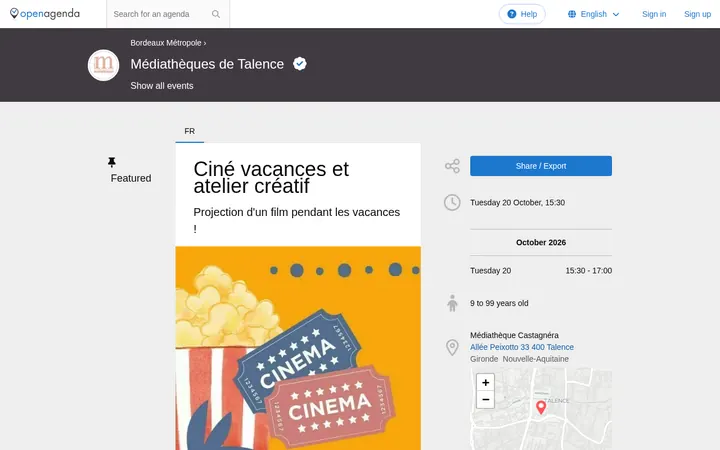Click the 9 to 99 years old text

pos(499,303)
